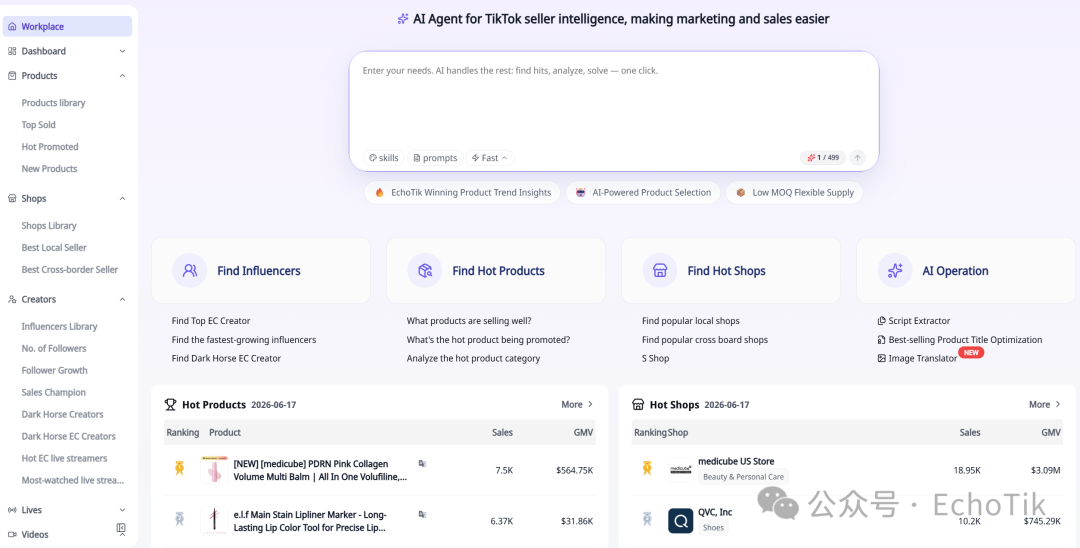1080x548 pixels.
Task: Sort Hot Products by GMV column
Action: [584, 432]
